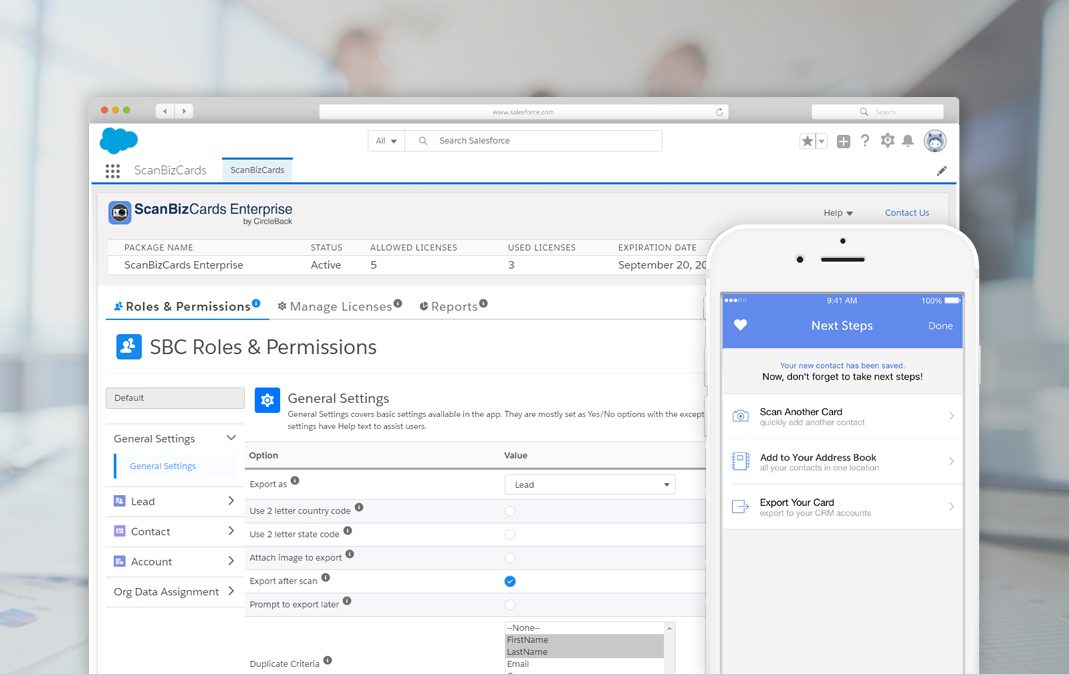Click the browser forward arrow
This screenshot has height=675, width=1069.
(x=184, y=110)
